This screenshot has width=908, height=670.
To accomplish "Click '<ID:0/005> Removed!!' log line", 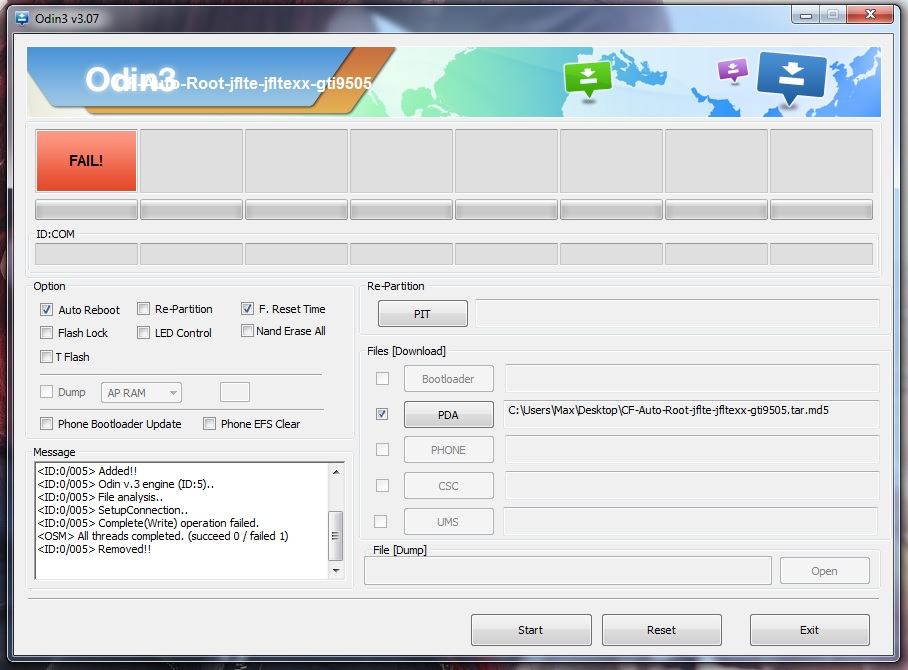I will (94, 549).
